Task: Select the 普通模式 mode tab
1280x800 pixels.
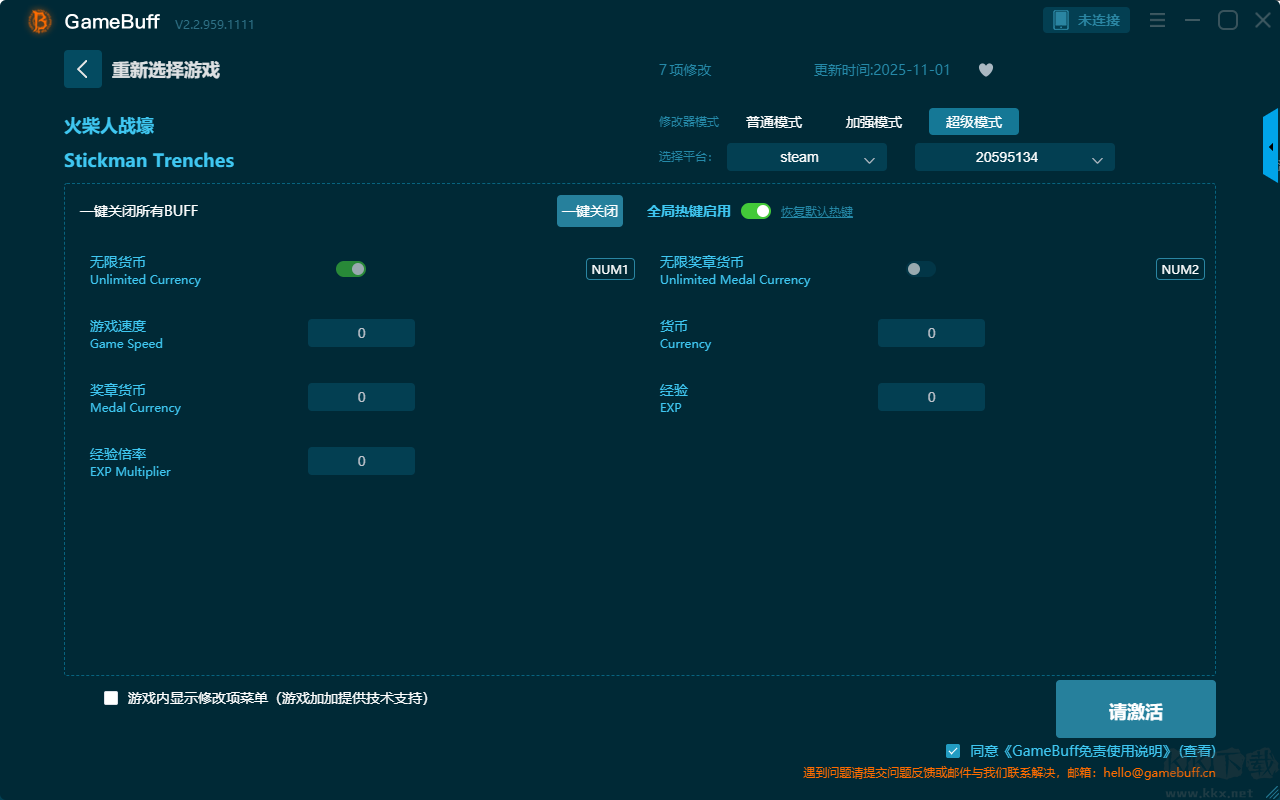Action: point(774,122)
